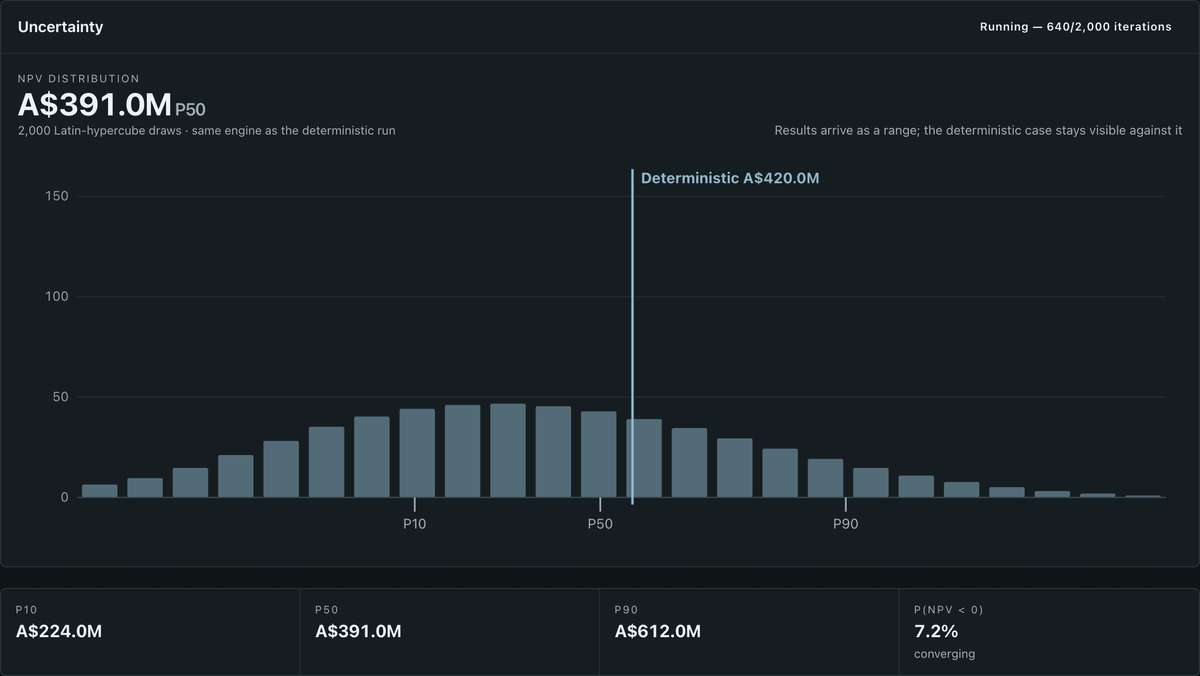
Task: Click the P10 axis tick label
Action: [415, 524]
